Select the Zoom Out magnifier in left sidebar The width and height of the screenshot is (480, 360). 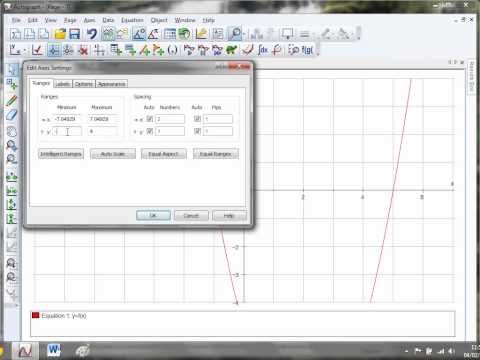12,159
